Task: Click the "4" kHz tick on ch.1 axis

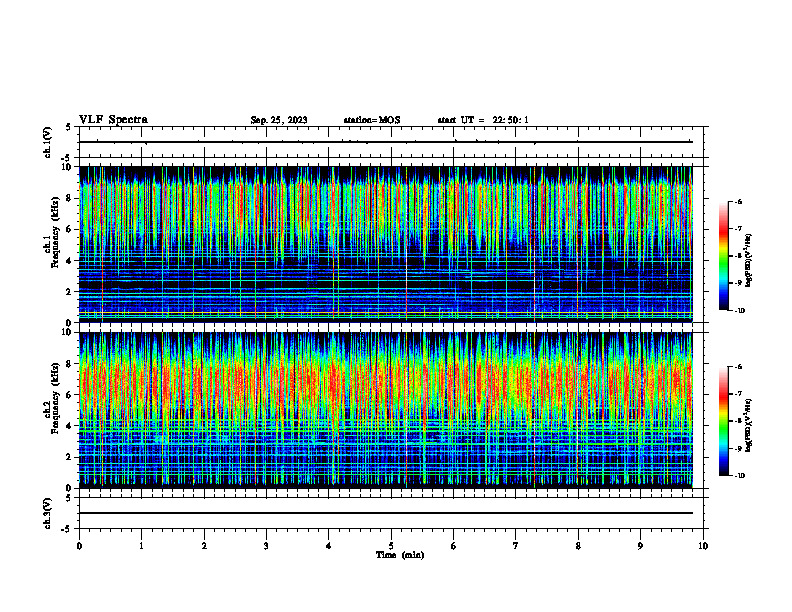Action: pyautogui.click(x=70, y=261)
